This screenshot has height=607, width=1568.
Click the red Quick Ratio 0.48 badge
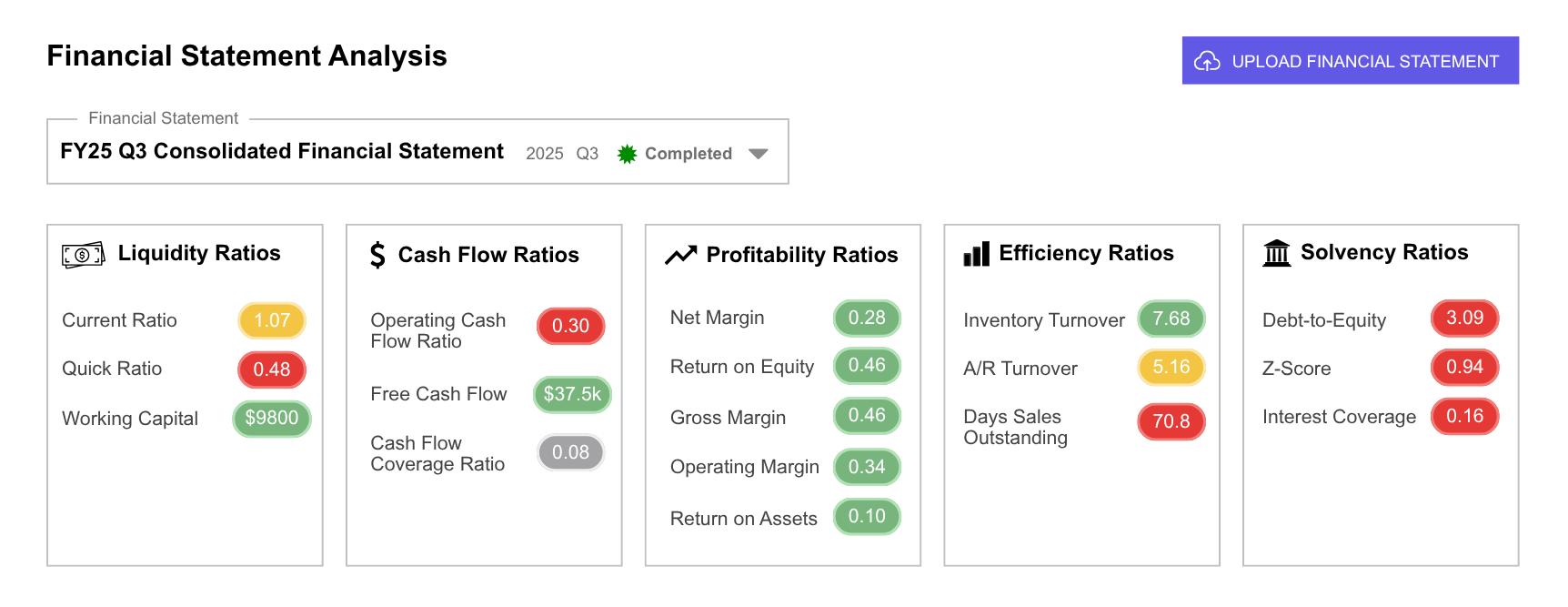click(272, 369)
